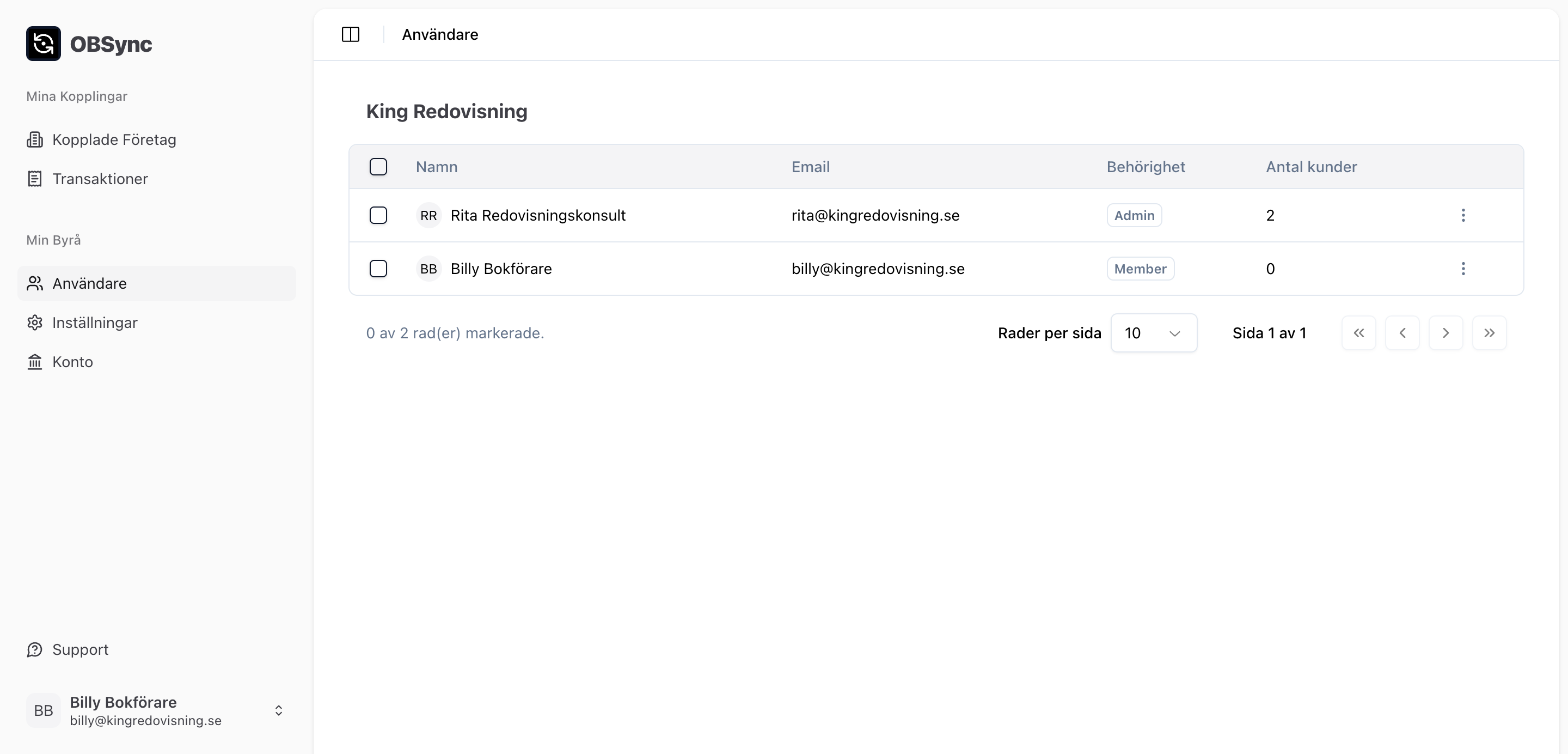Click the OBSync logo icon
The image size is (1568, 754).
pos(43,44)
